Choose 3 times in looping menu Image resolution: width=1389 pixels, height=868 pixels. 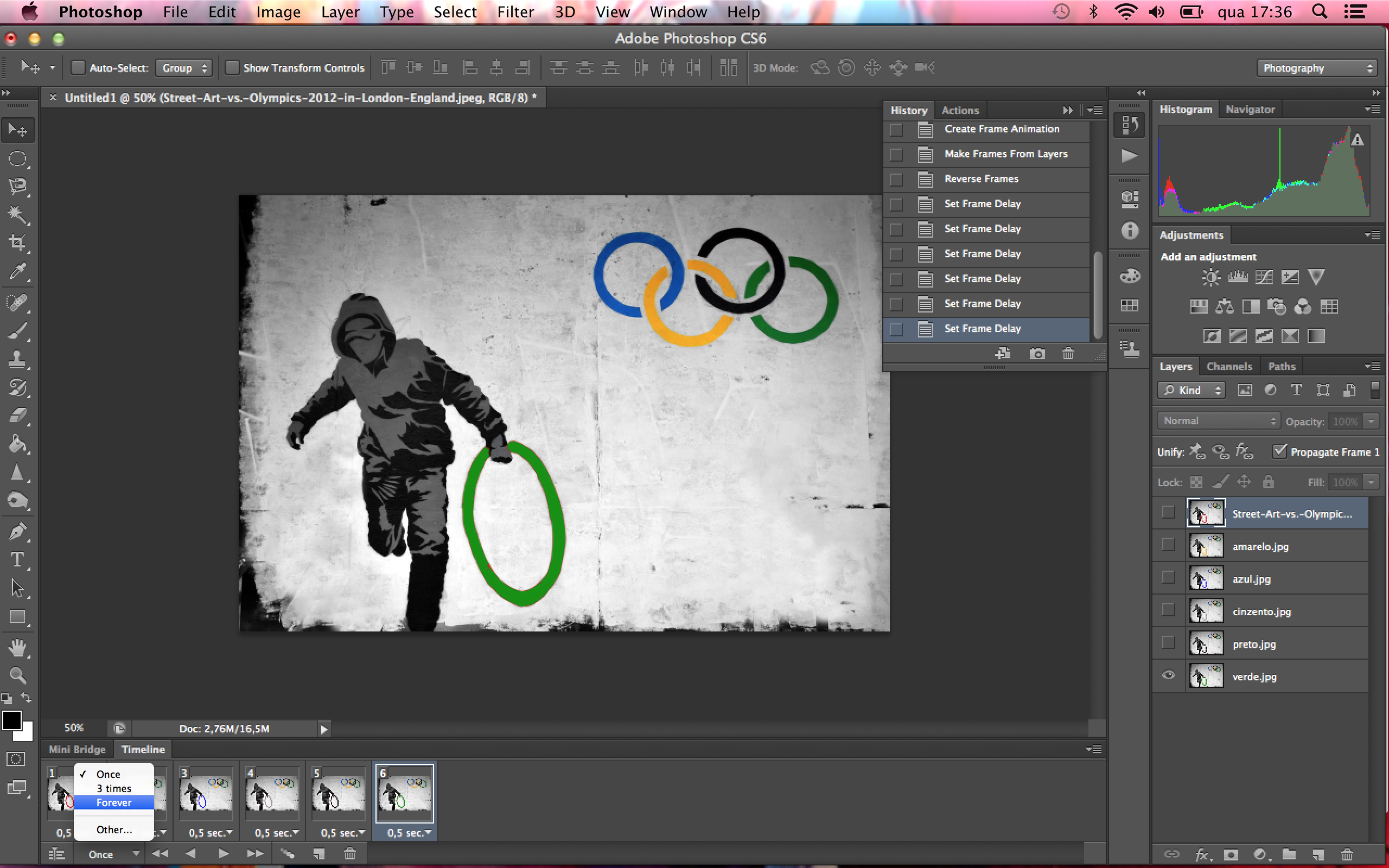(x=113, y=788)
